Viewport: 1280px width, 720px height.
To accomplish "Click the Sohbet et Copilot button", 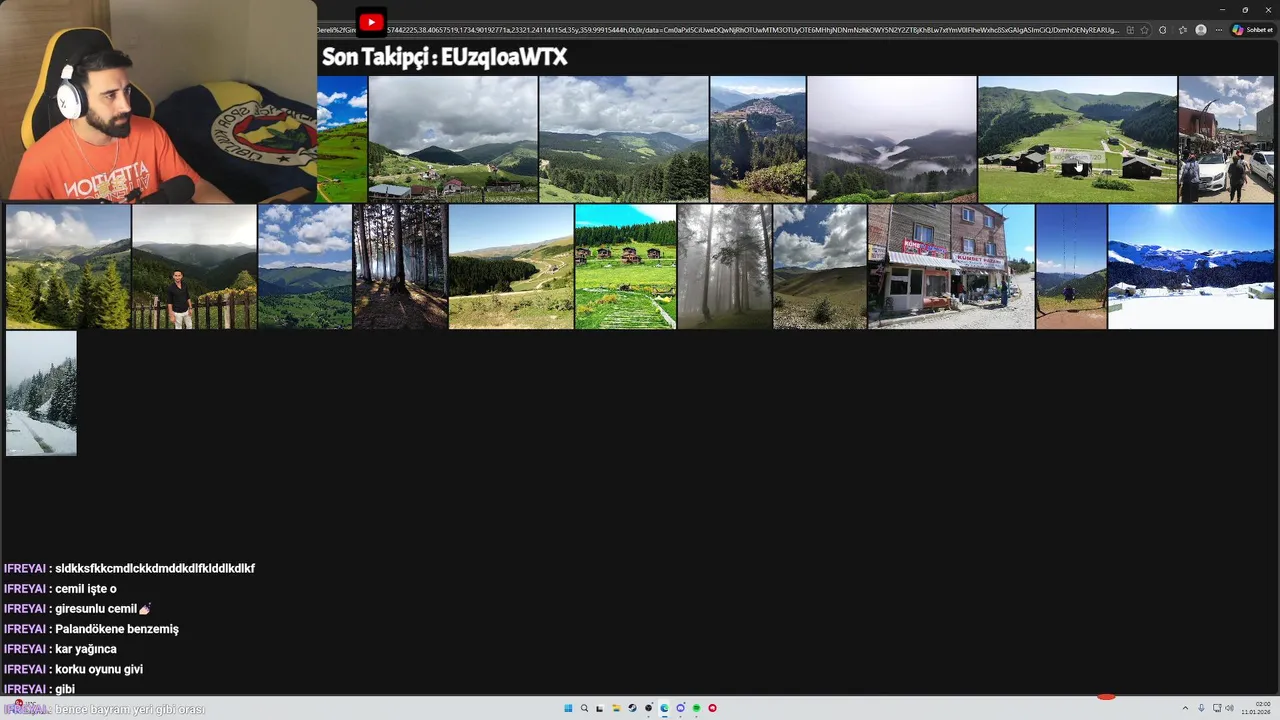I will 1253,30.
